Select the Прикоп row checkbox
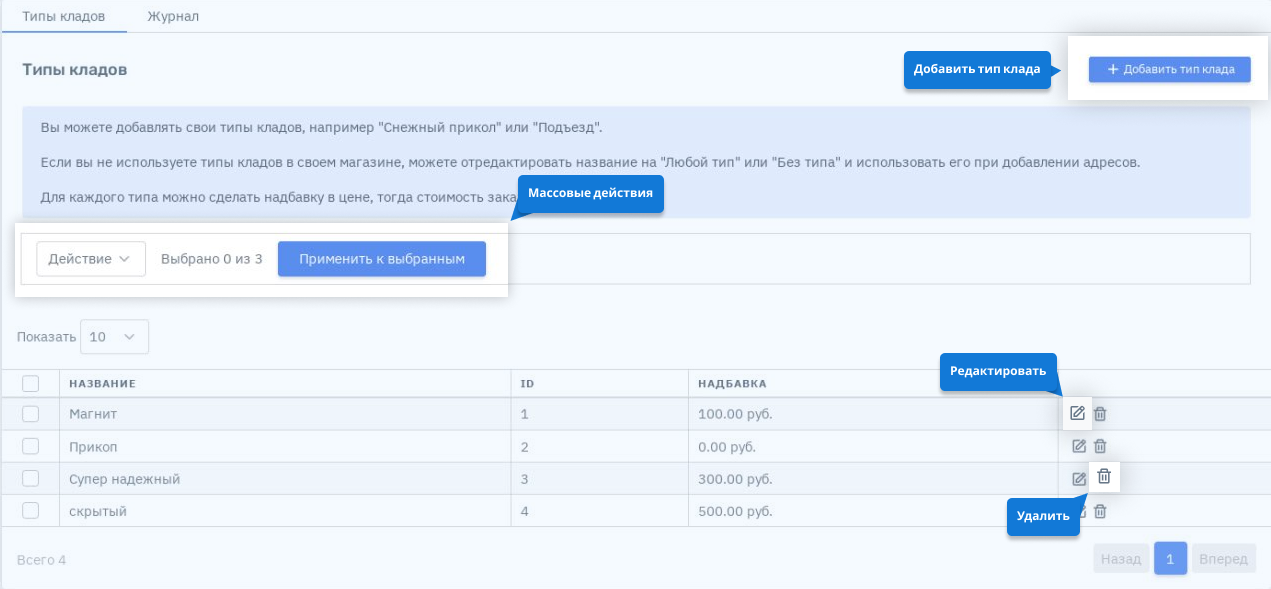Viewport: 1271px width, 589px height. coord(30,446)
